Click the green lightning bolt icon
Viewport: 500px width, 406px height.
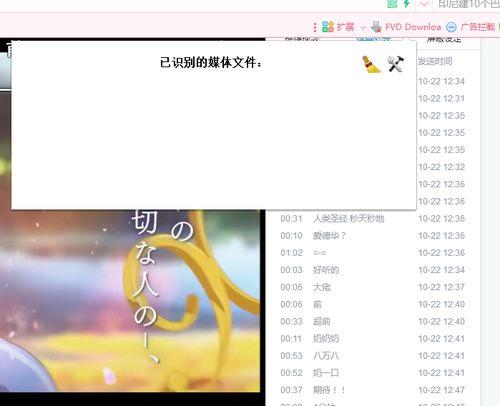pos(407,4)
